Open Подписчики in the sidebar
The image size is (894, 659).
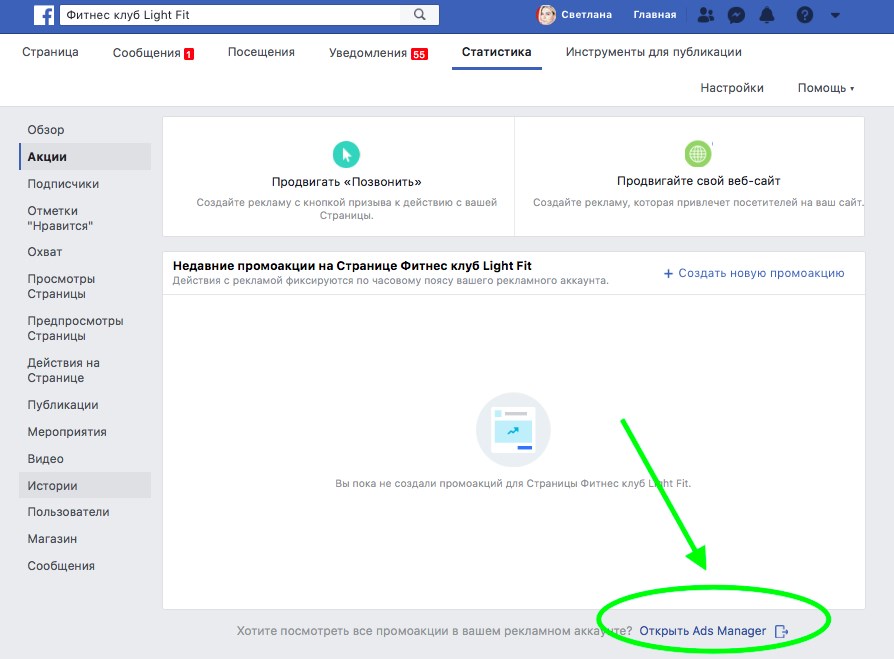(x=63, y=184)
